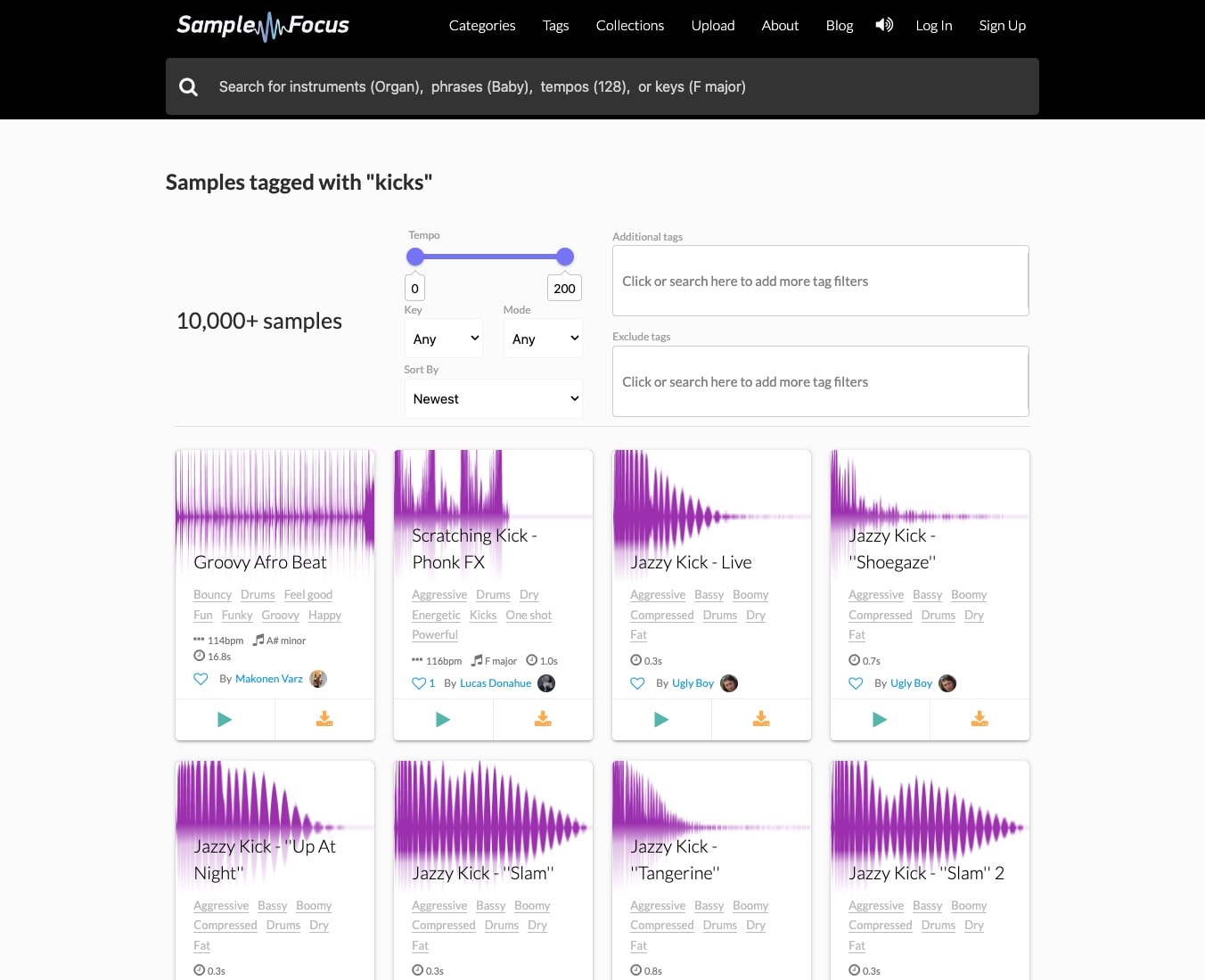The height and width of the screenshot is (980, 1205).
Task: Play the Groovy Afro Beat sample
Action: coord(225,720)
